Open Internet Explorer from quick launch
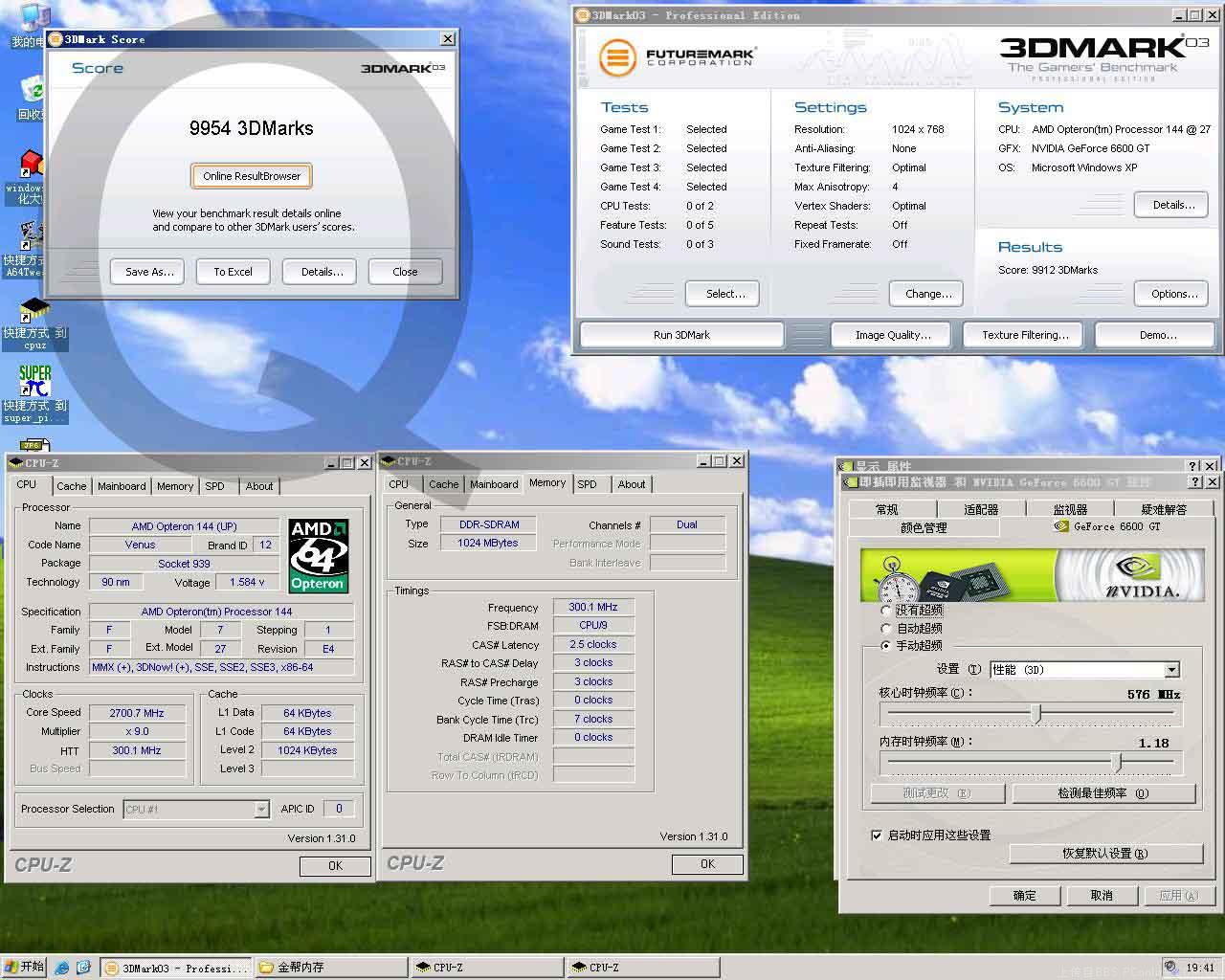This screenshot has height=980, width=1225. point(62,968)
